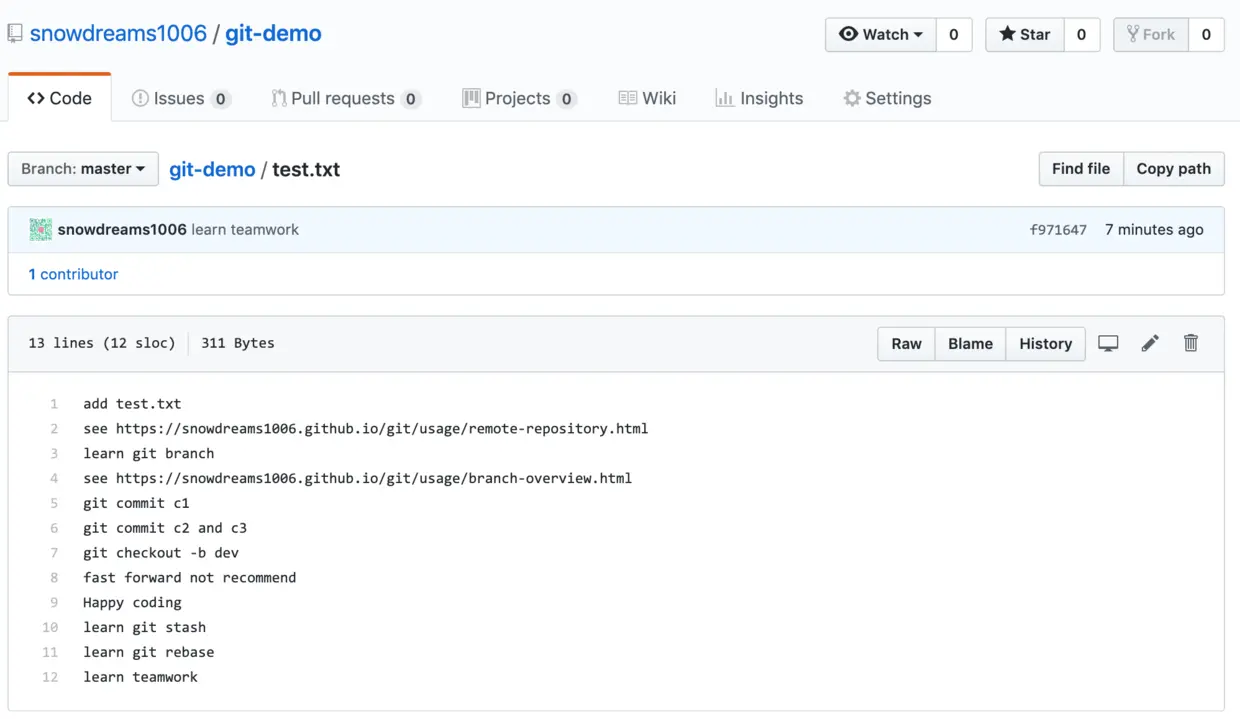Image resolution: width=1240 pixels, height=719 pixels.
Task: Click the Find file button
Action: click(1080, 168)
